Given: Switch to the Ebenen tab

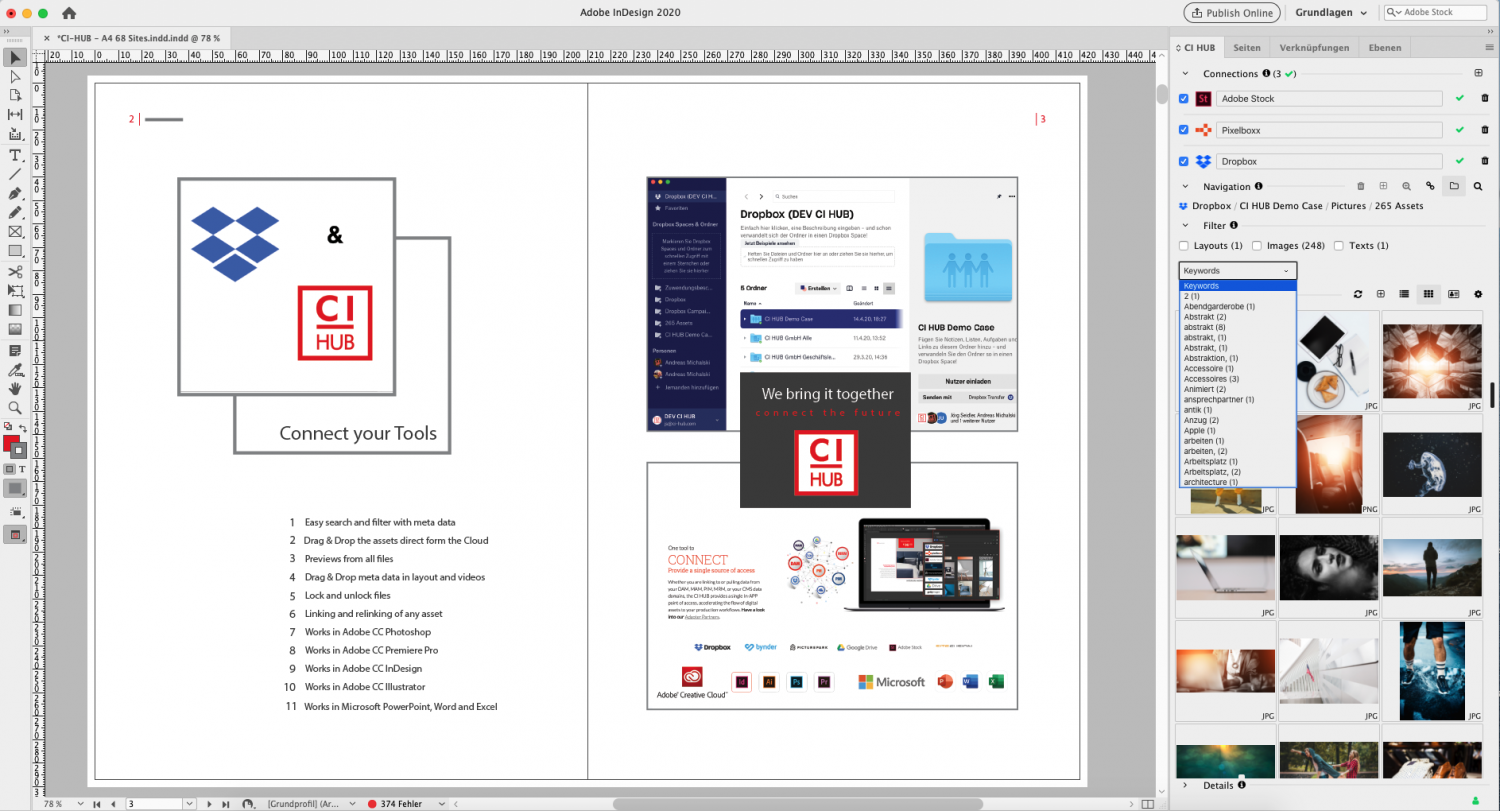Looking at the screenshot, I should [x=1385, y=47].
